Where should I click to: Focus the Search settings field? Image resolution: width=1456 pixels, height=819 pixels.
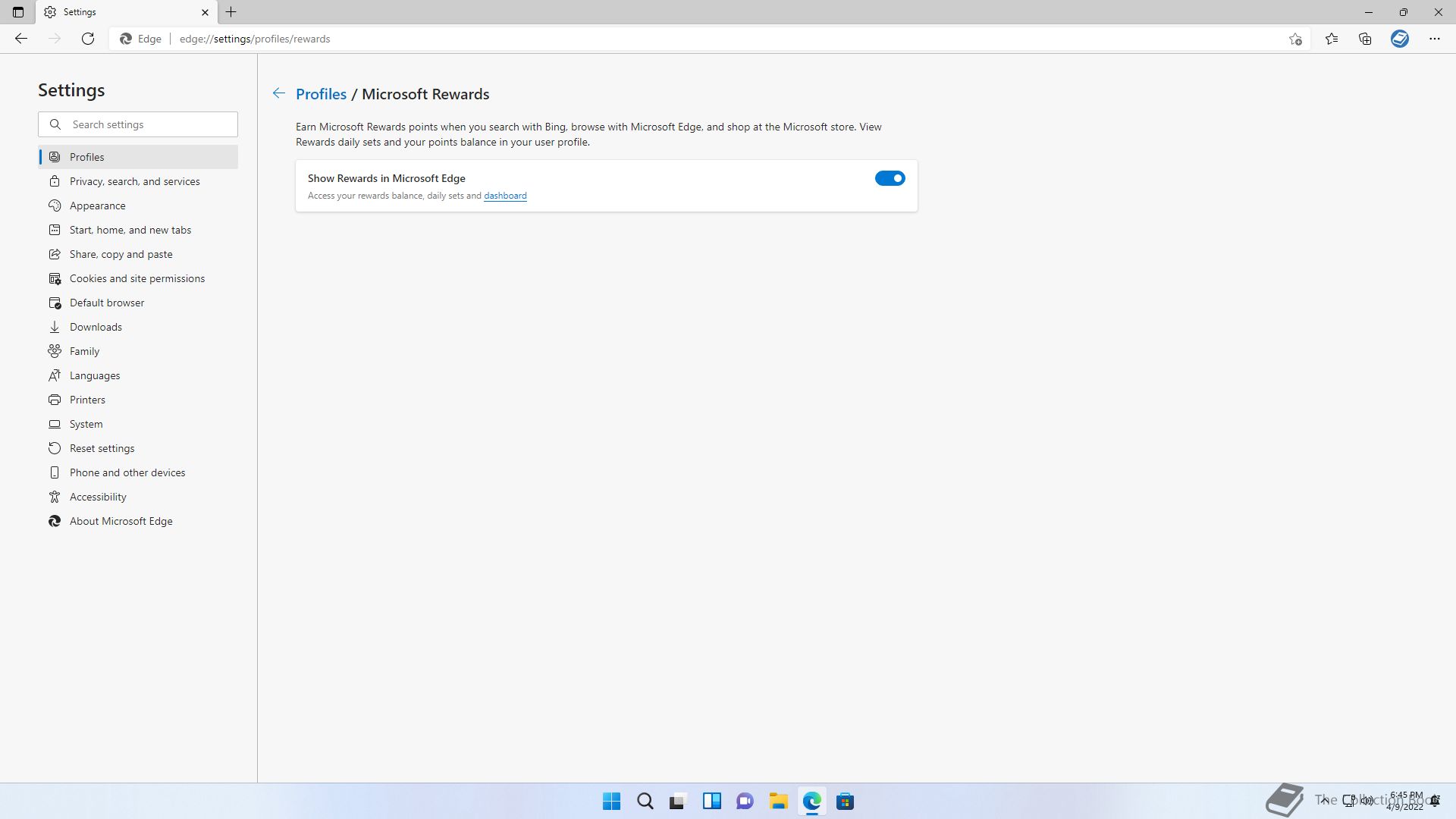click(x=138, y=124)
